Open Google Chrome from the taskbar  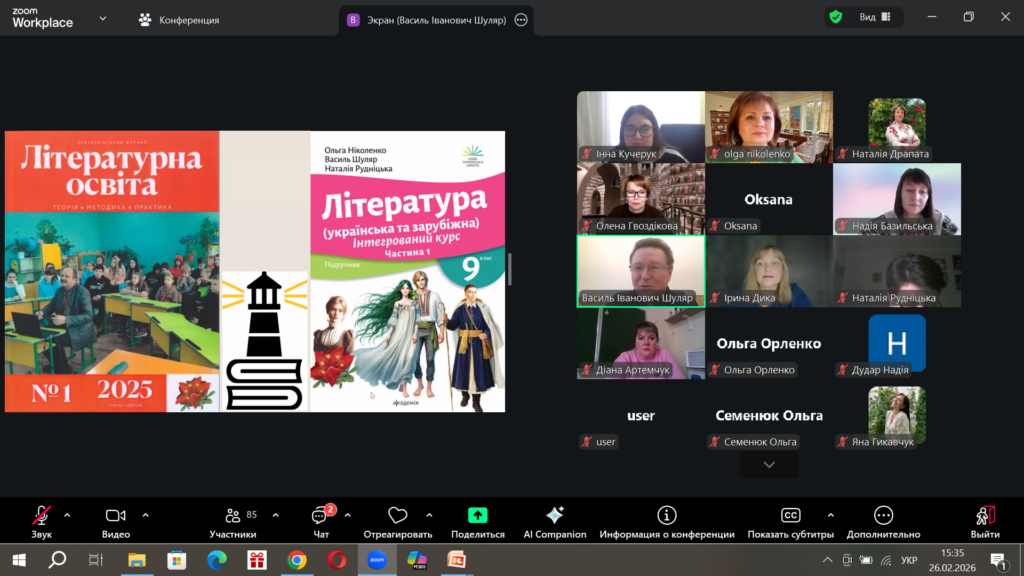point(297,560)
